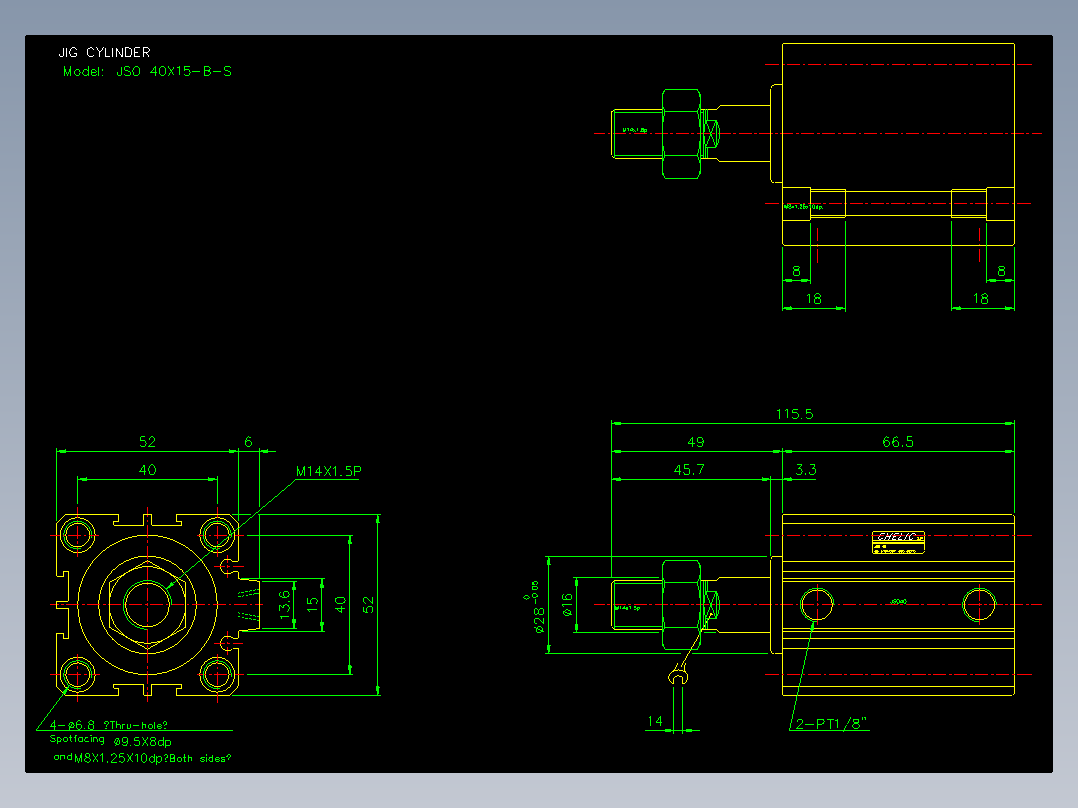Select the rotated vertical 40 dimension
The width and height of the screenshot is (1078, 808).
(340, 604)
